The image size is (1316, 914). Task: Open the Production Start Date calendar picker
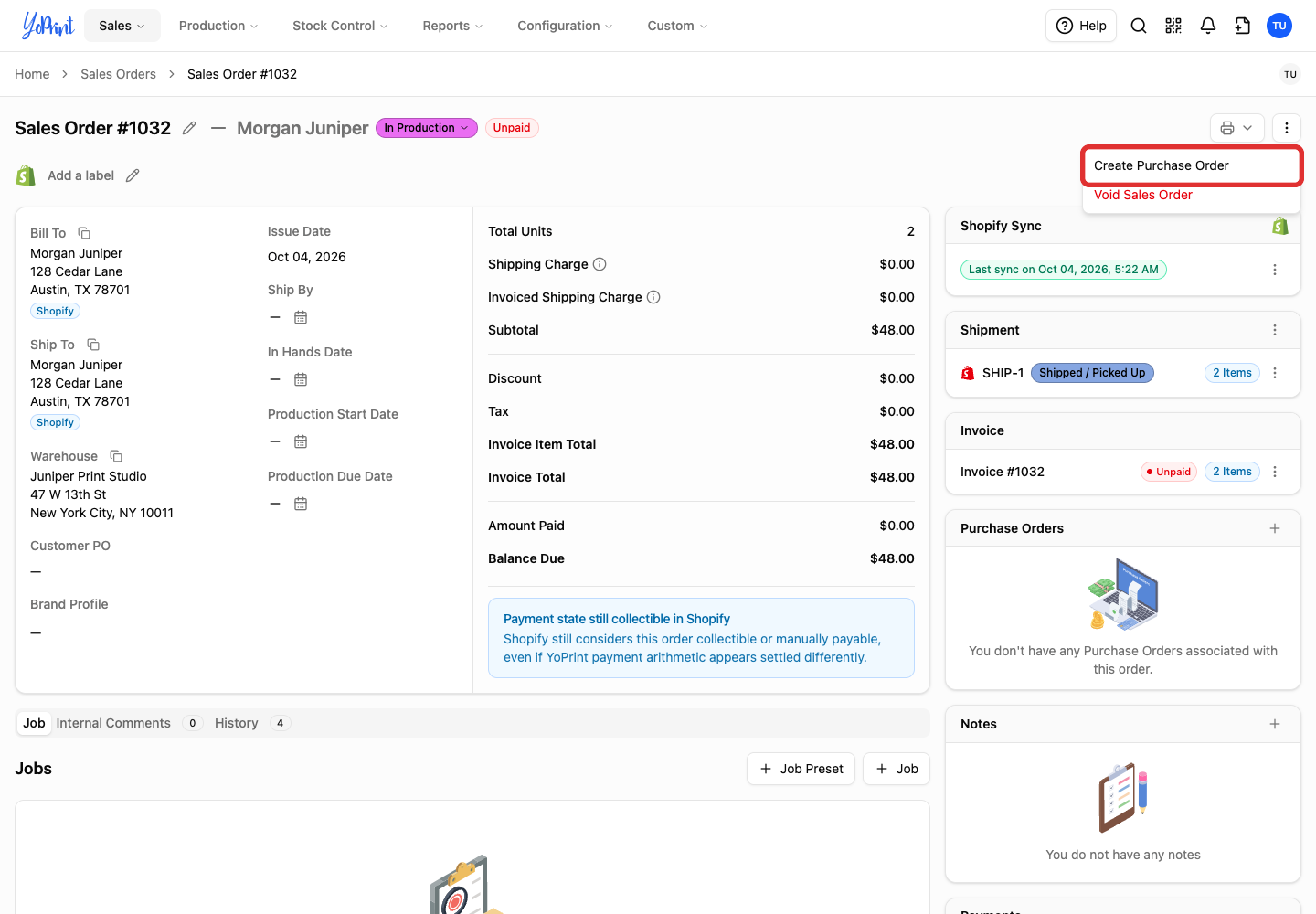301,441
